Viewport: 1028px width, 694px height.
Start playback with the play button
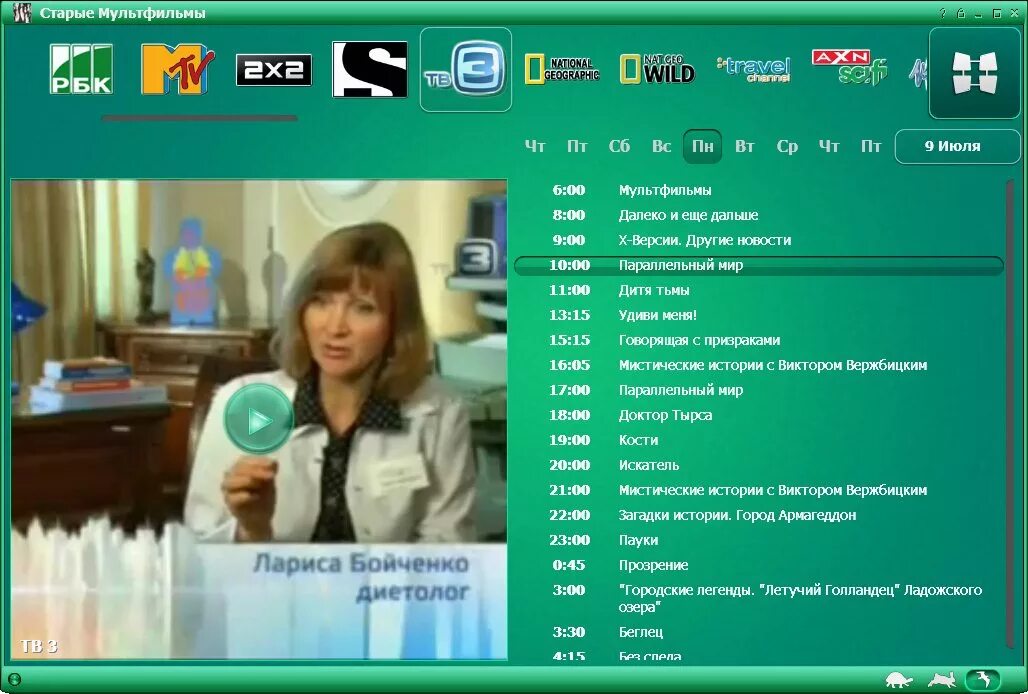pyautogui.click(x=258, y=419)
